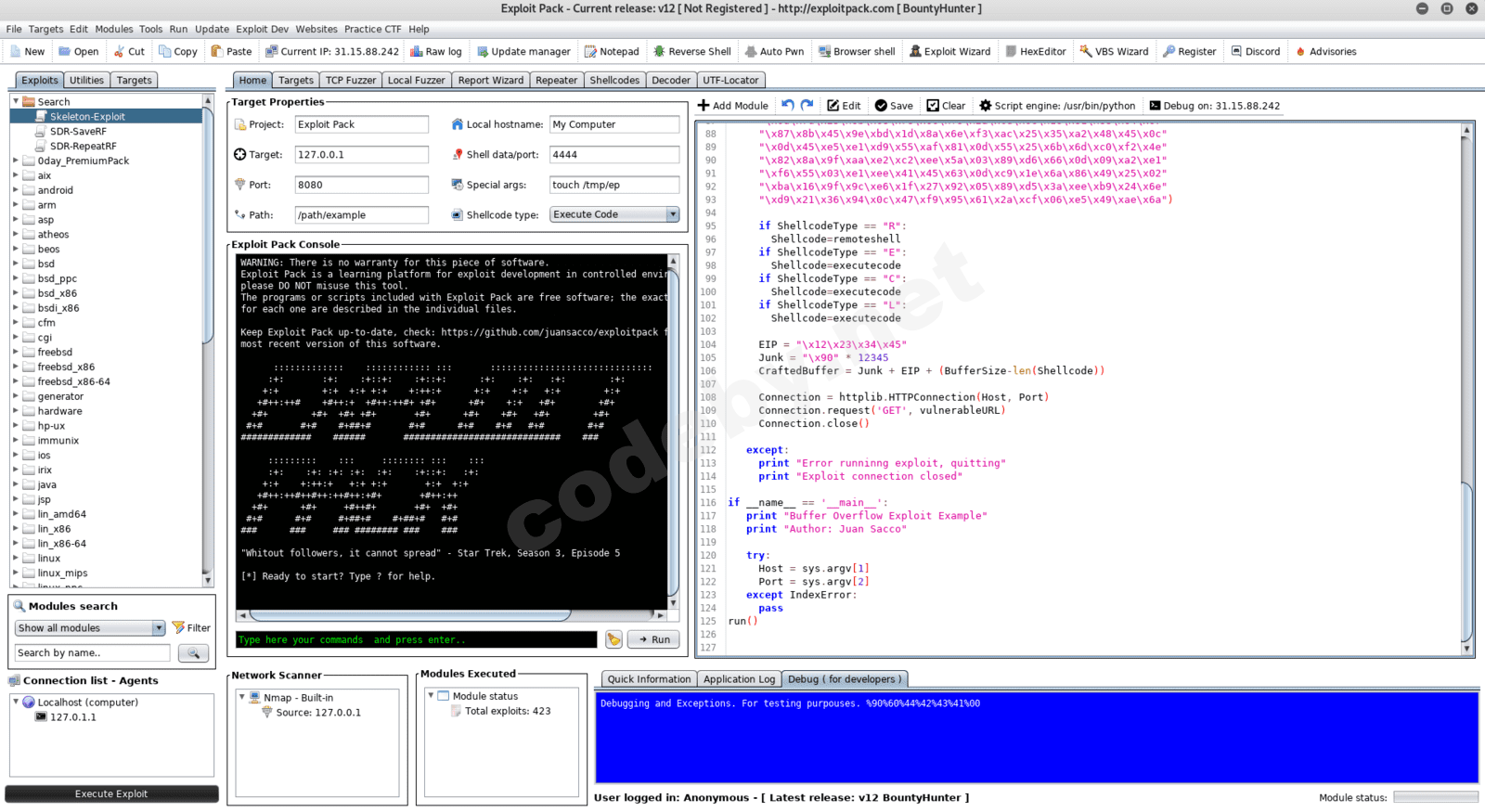
Task: Click the Run button in console
Action: coord(653,639)
